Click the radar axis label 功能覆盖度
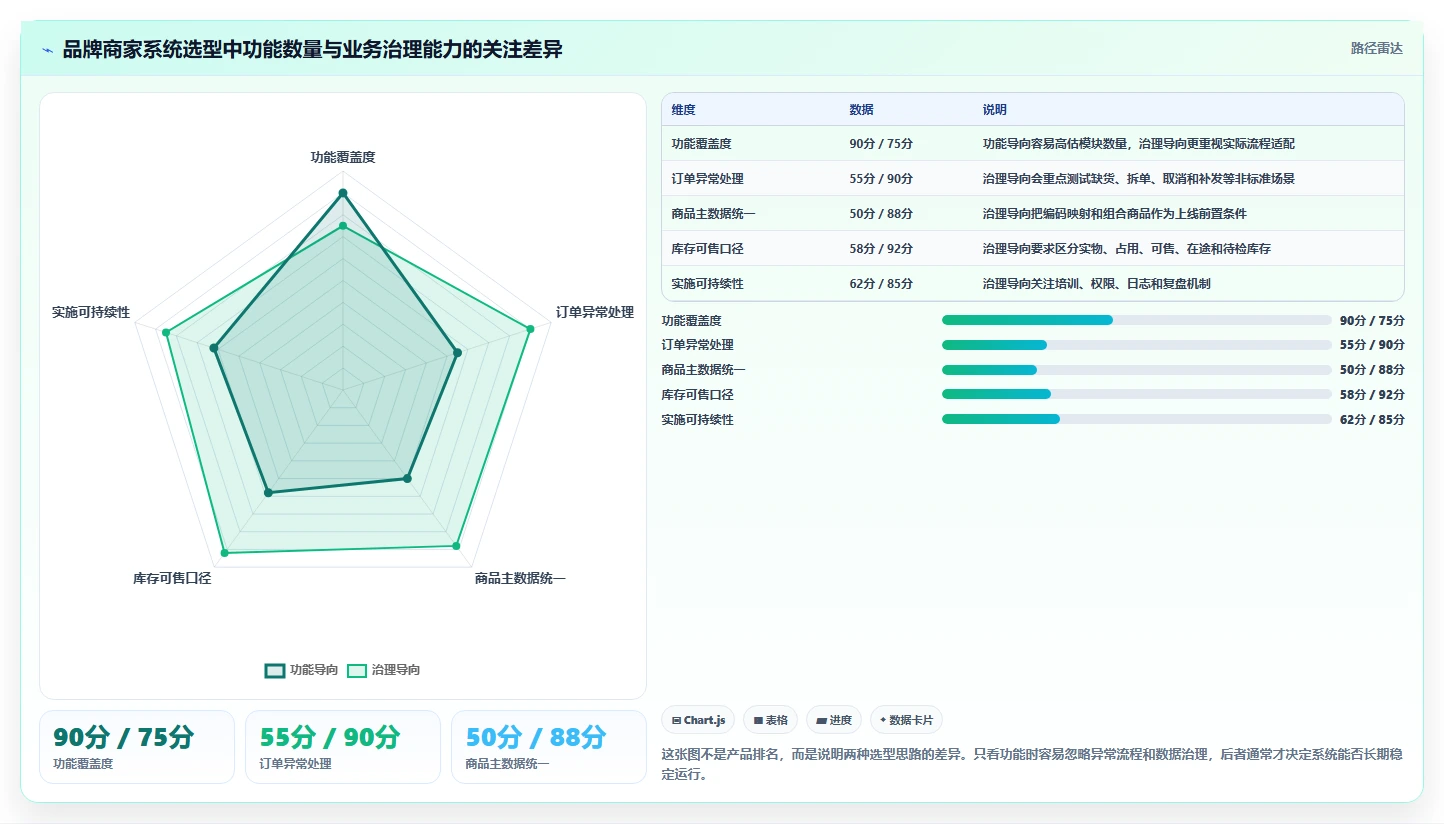 click(x=343, y=157)
